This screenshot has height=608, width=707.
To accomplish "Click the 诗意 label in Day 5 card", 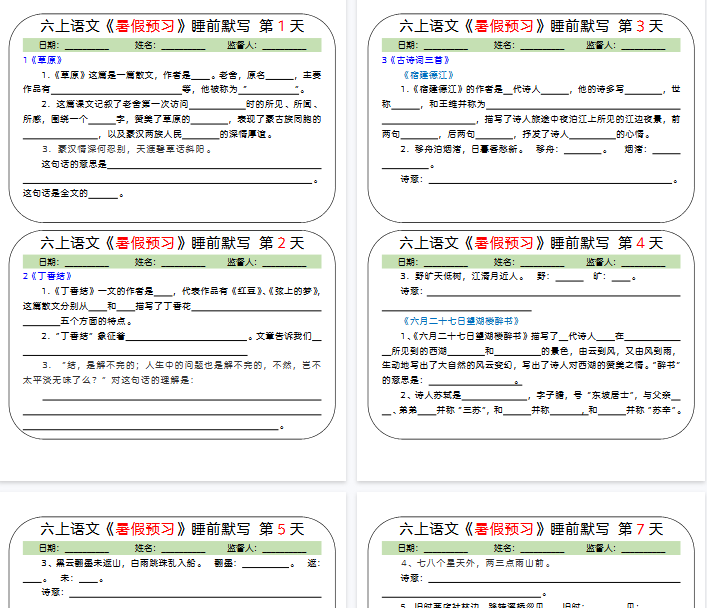I will pos(52,592).
